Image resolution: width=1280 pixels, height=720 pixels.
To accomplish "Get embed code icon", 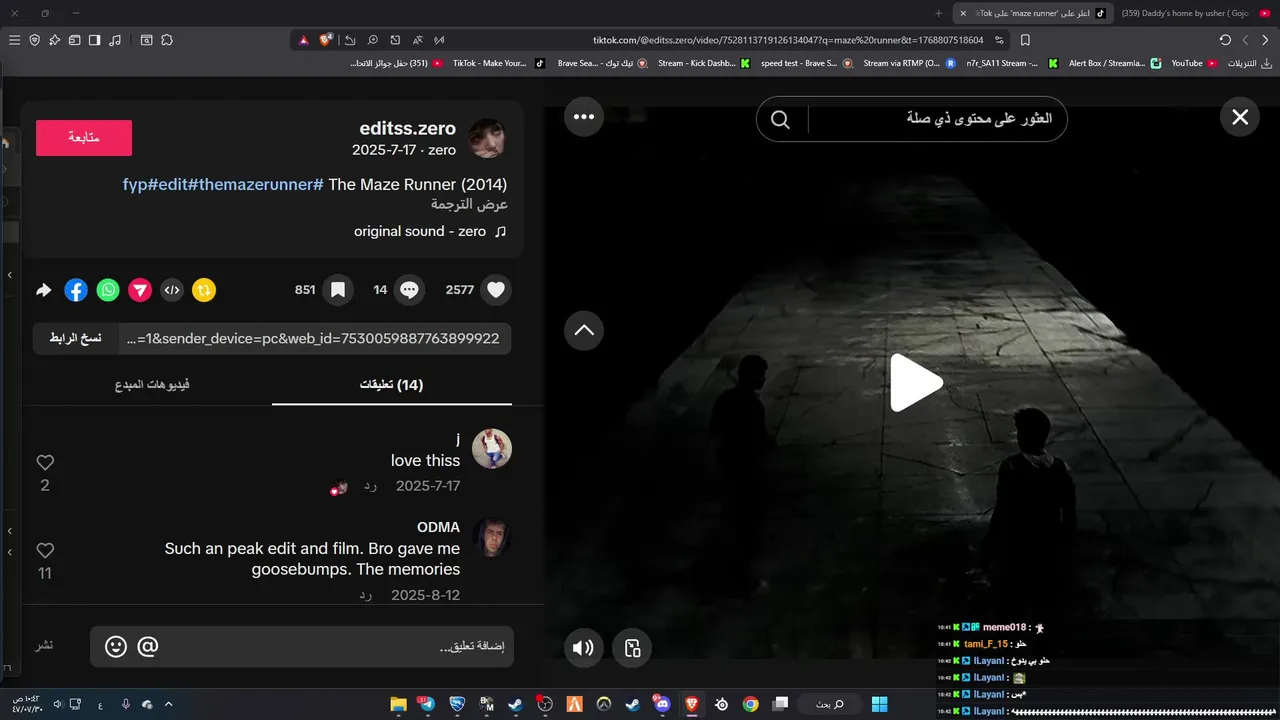I will [172, 290].
